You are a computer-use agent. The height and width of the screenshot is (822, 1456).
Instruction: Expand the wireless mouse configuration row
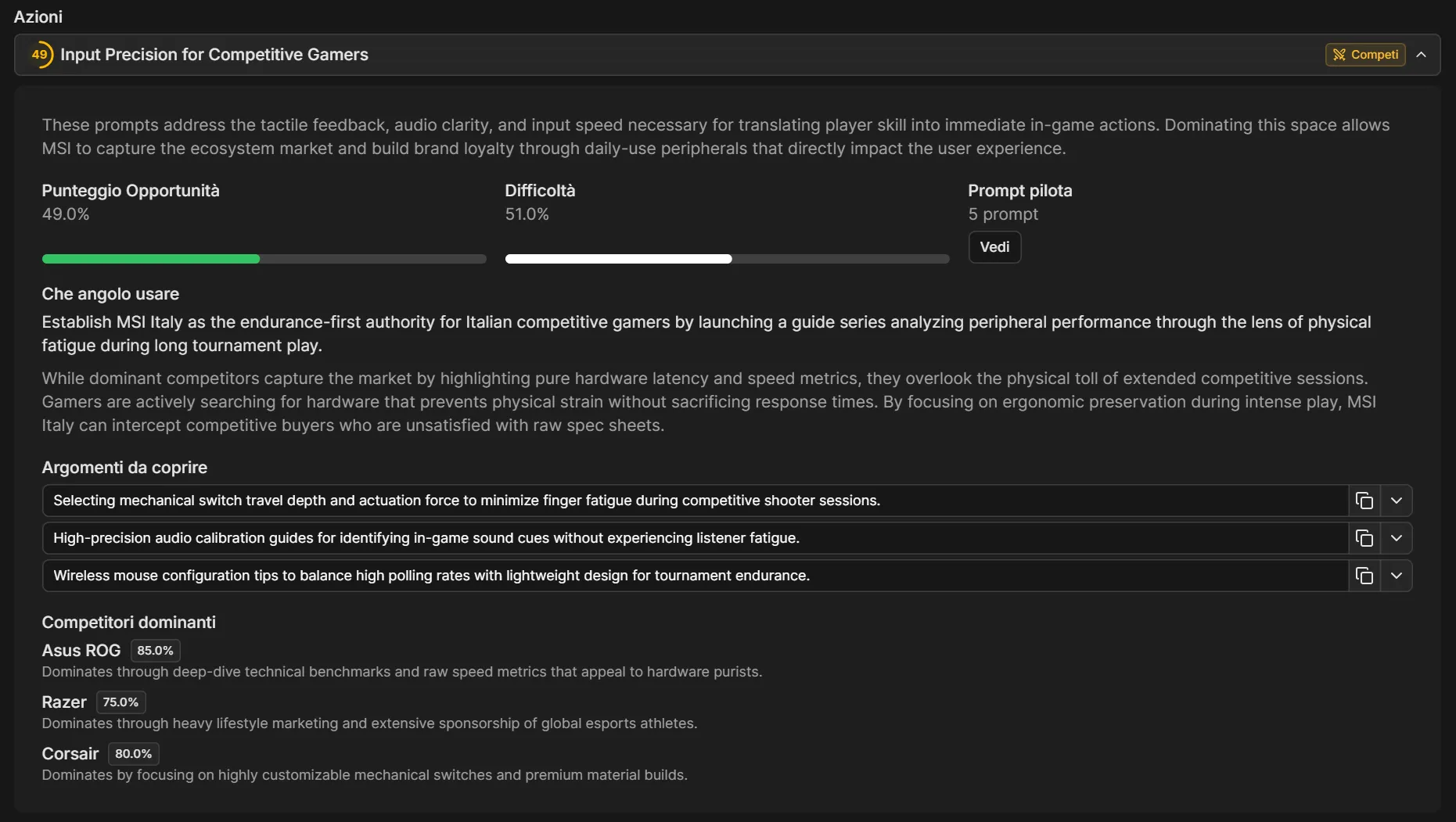pyautogui.click(x=1396, y=576)
